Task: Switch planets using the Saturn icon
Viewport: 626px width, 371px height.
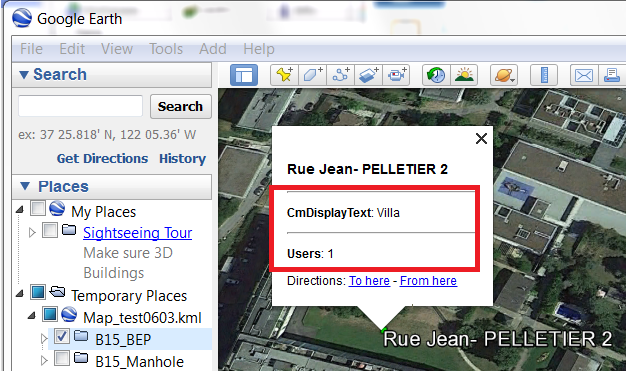Action: pyautogui.click(x=504, y=75)
